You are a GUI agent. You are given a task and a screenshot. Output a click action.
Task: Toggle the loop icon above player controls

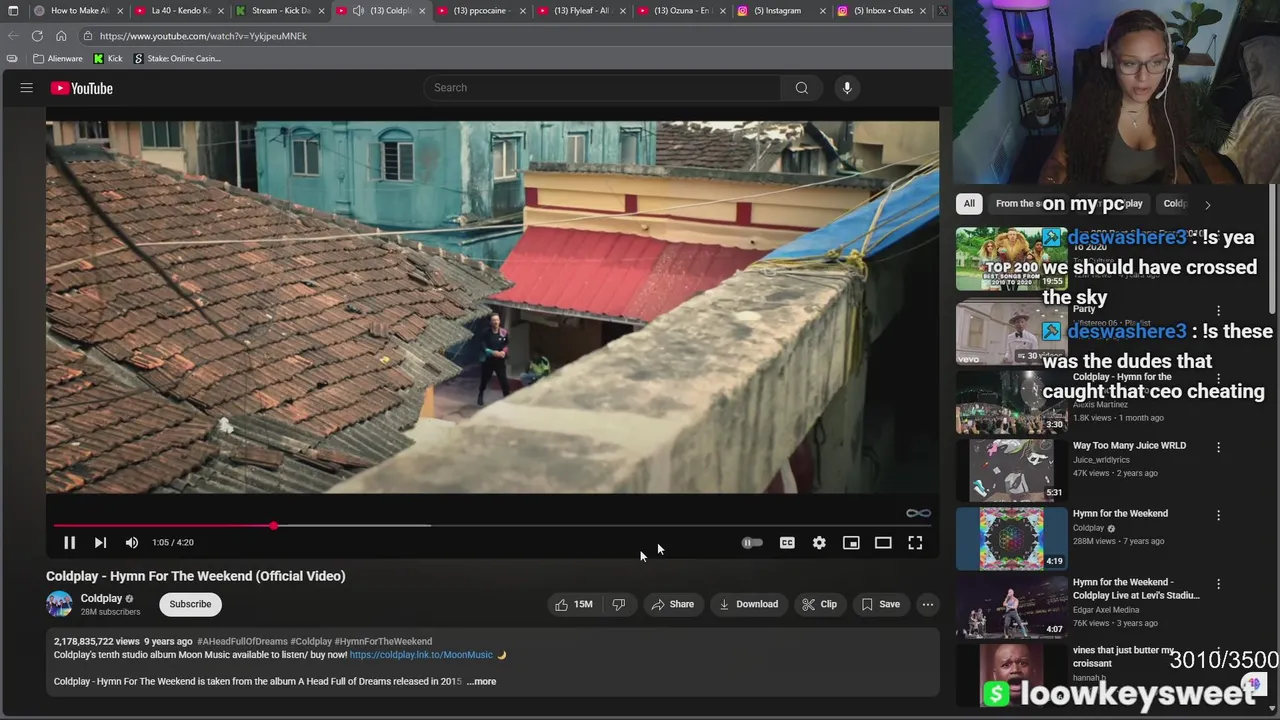coord(918,513)
